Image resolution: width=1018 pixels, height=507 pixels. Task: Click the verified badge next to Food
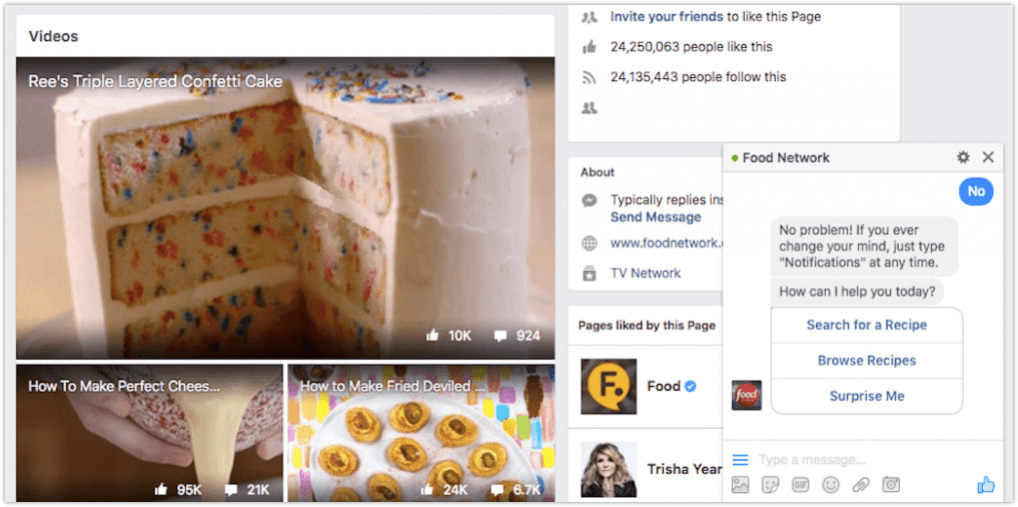point(691,386)
